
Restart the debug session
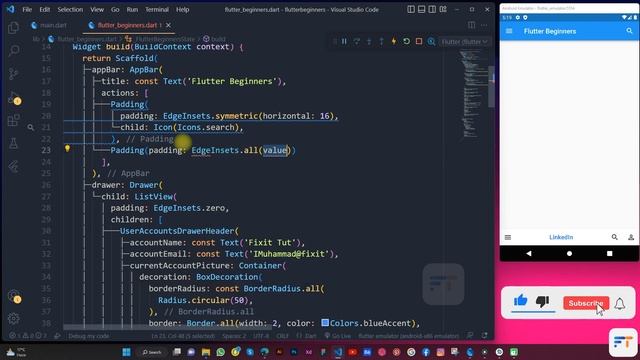pos(406,42)
